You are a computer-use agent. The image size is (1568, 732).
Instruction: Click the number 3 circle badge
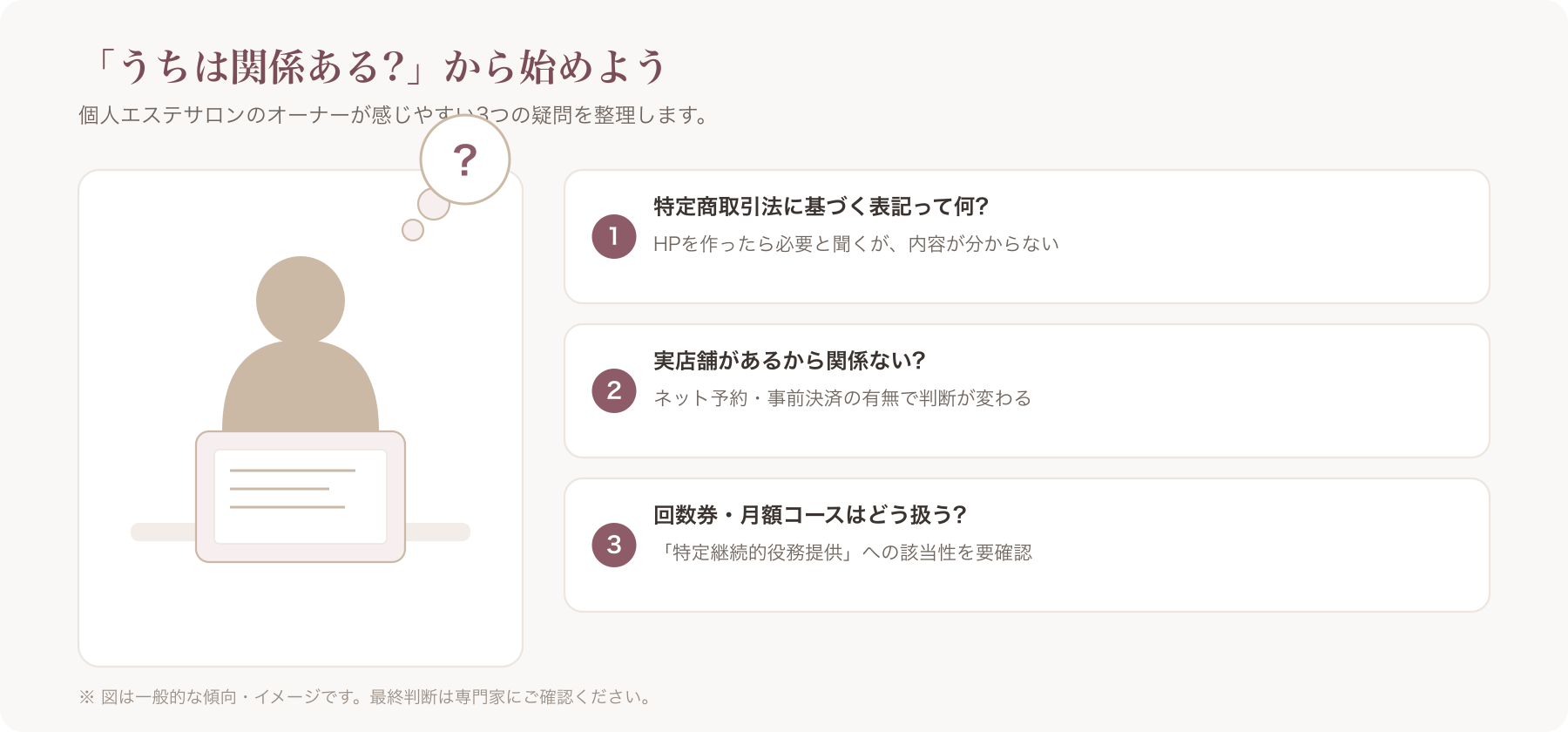click(x=614, y=545)
